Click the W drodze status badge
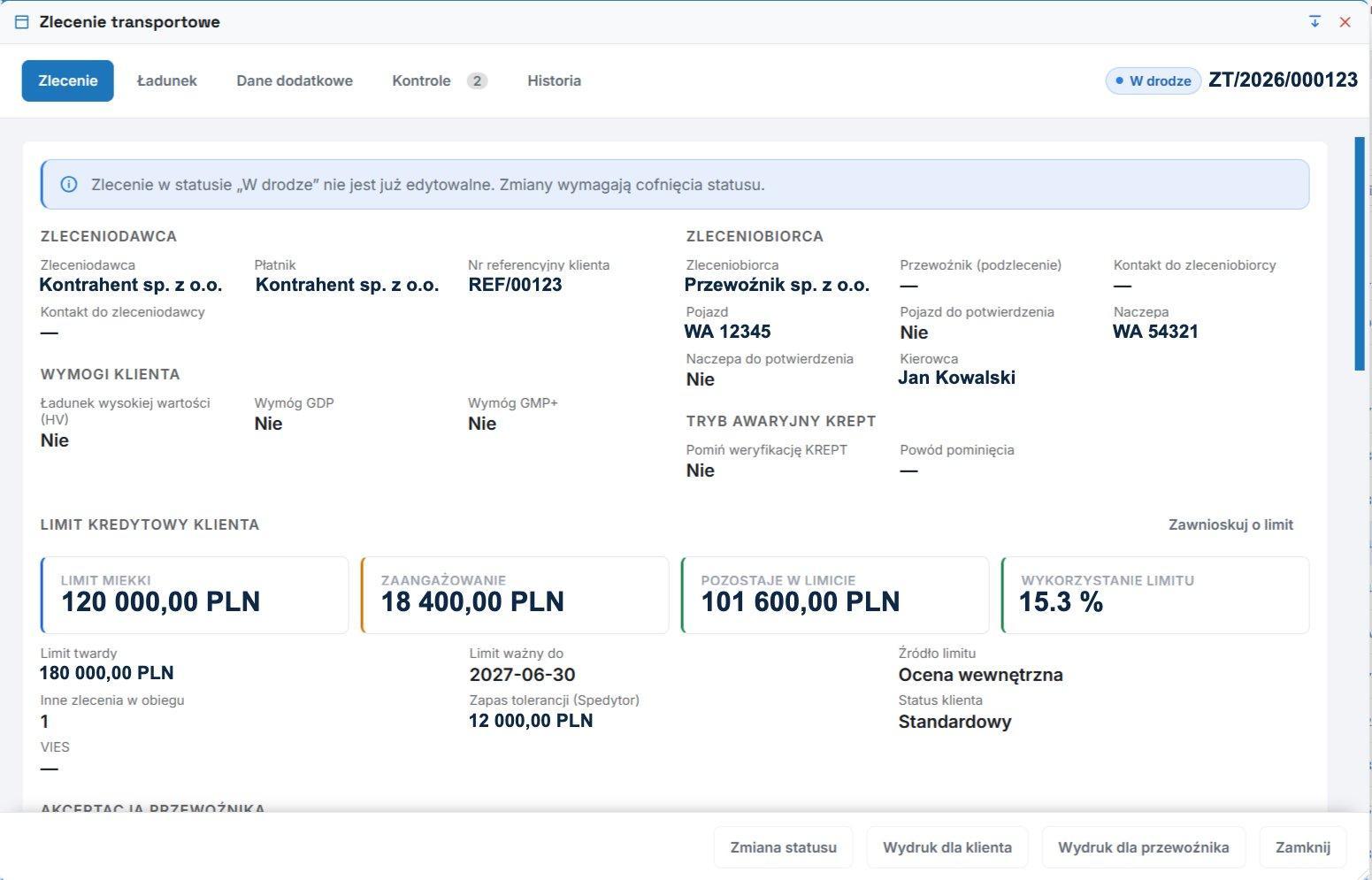 click(x=1153, y=80)
